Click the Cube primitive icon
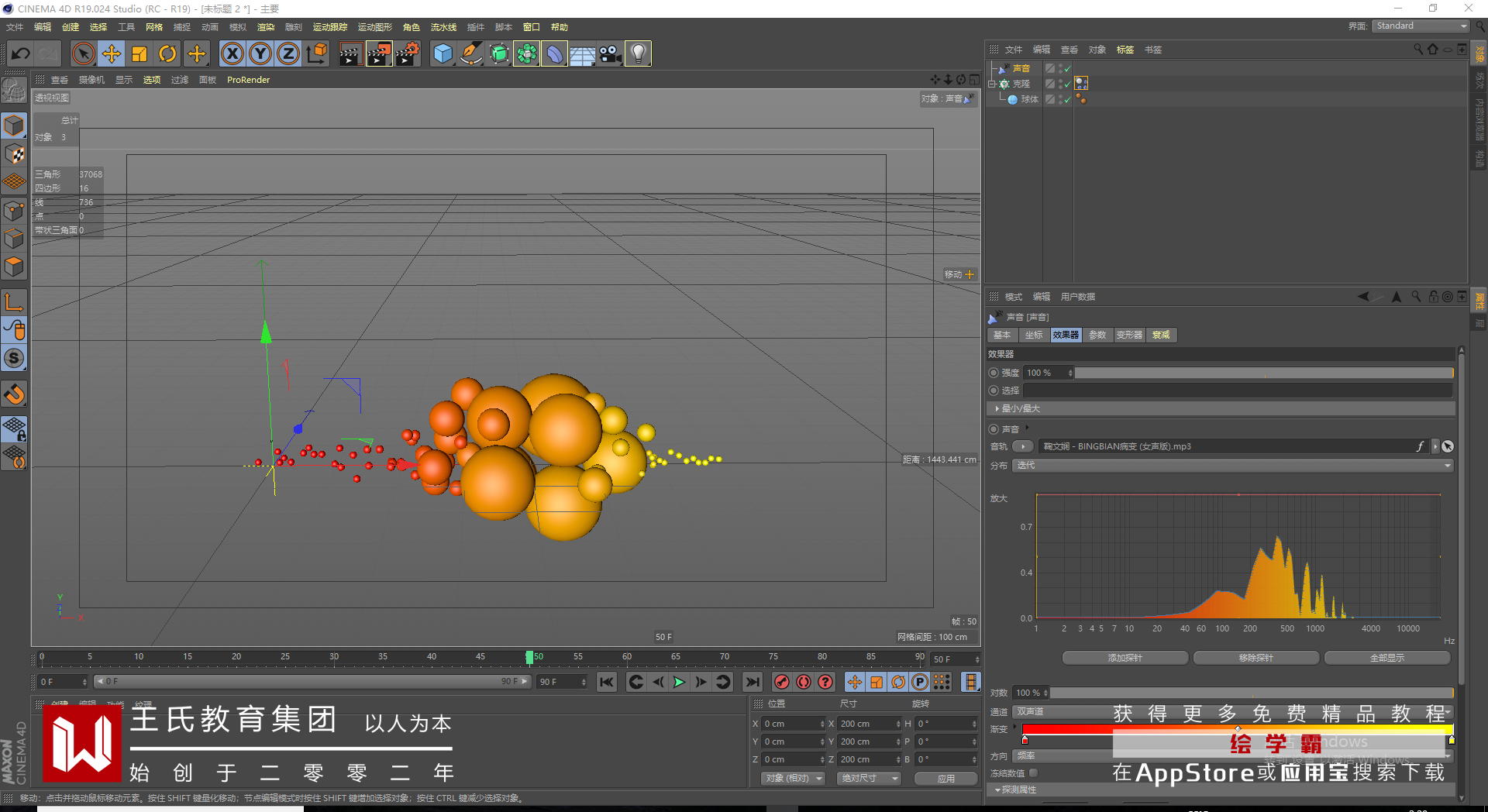This screenshot has width=1488, height=812. point(443,54)
